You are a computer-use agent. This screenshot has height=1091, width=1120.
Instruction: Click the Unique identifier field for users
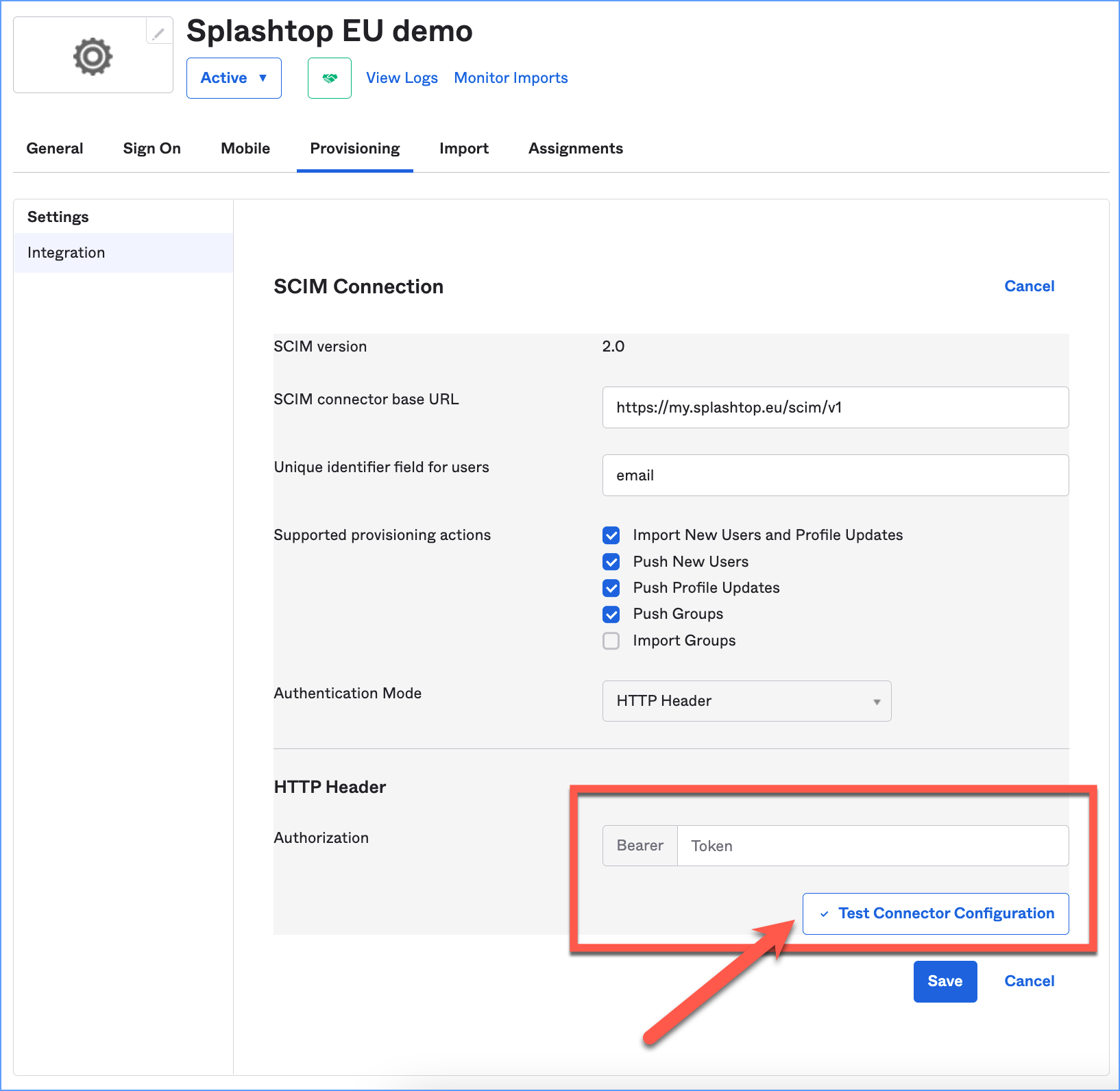(836, 476)
